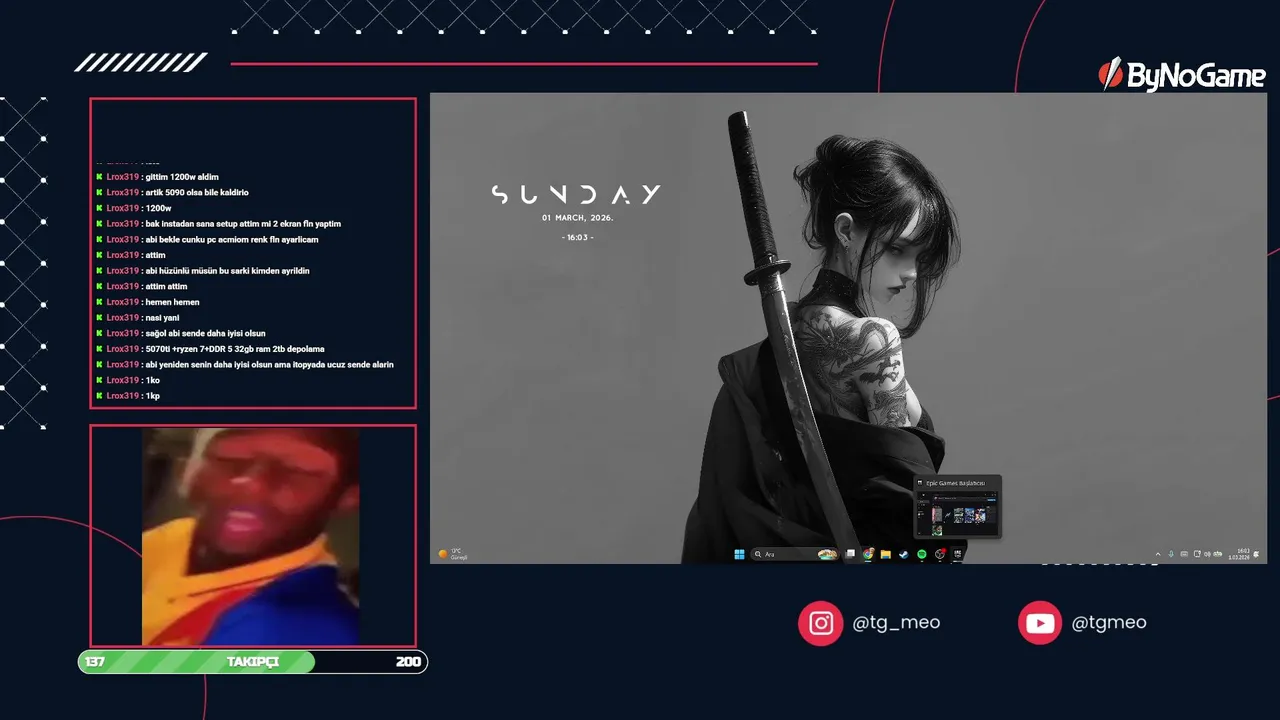This screenshot has width=1280, height=720.
Task: Click the YouTube icon beside @tgmeo
Action: [x=1040, y=623]
